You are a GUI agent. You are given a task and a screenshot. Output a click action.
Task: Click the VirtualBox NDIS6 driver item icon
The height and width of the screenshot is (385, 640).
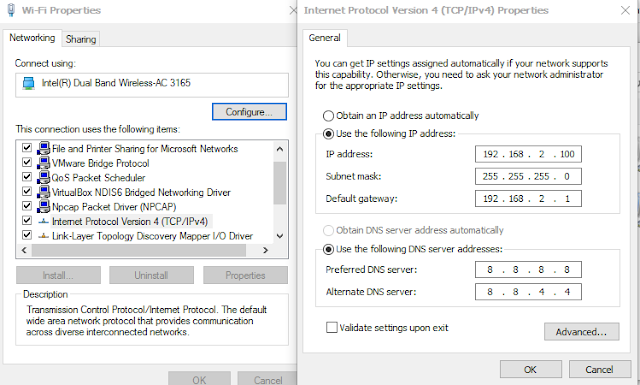[43, 192]
